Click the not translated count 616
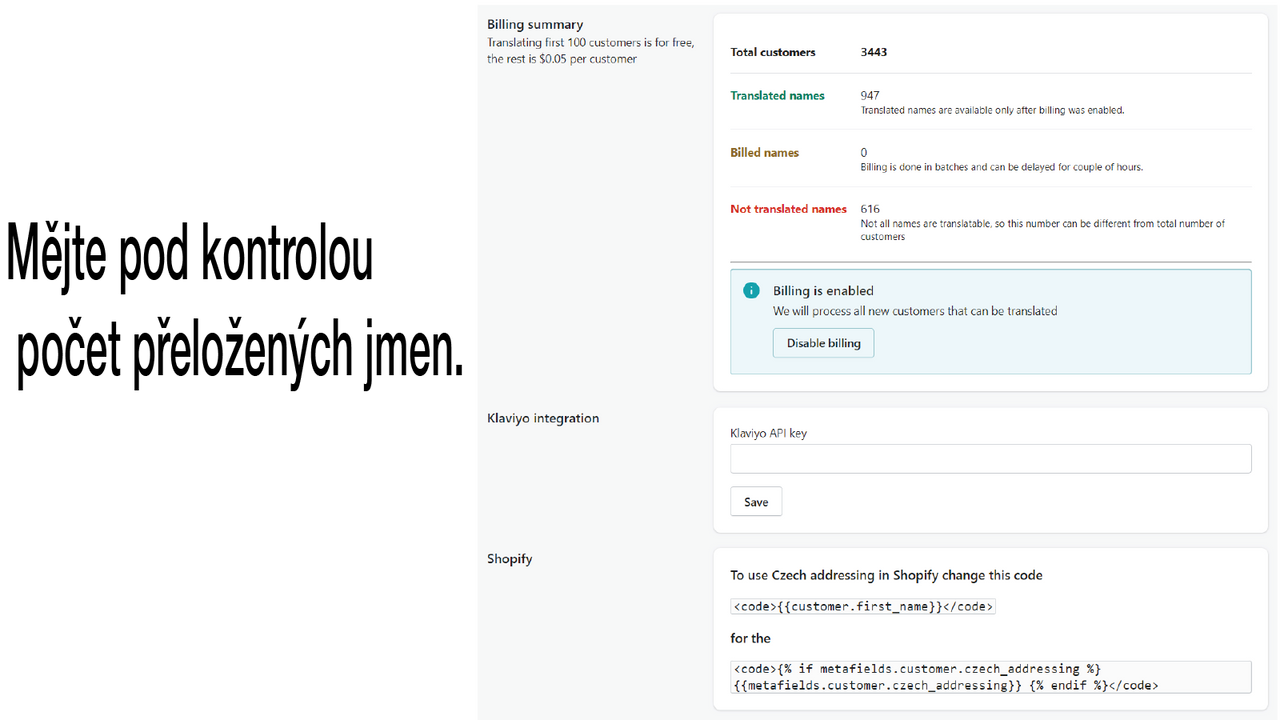 coord(870,209)
